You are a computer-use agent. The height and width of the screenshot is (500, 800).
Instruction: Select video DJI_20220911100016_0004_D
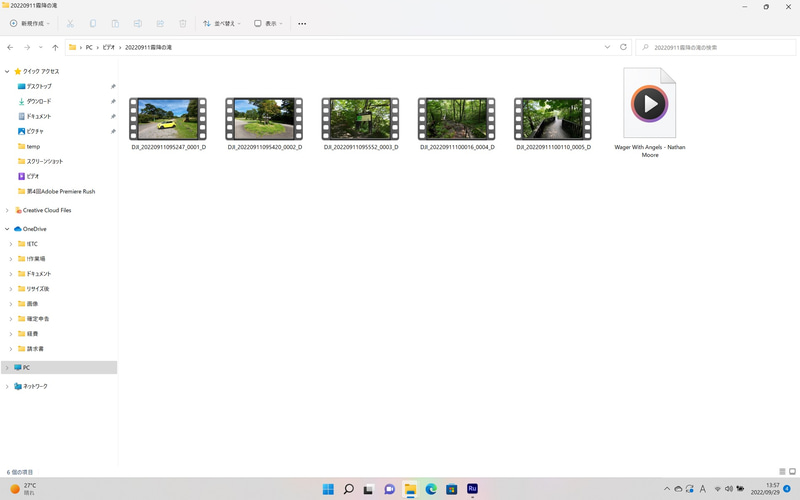[x=457, y=124]
